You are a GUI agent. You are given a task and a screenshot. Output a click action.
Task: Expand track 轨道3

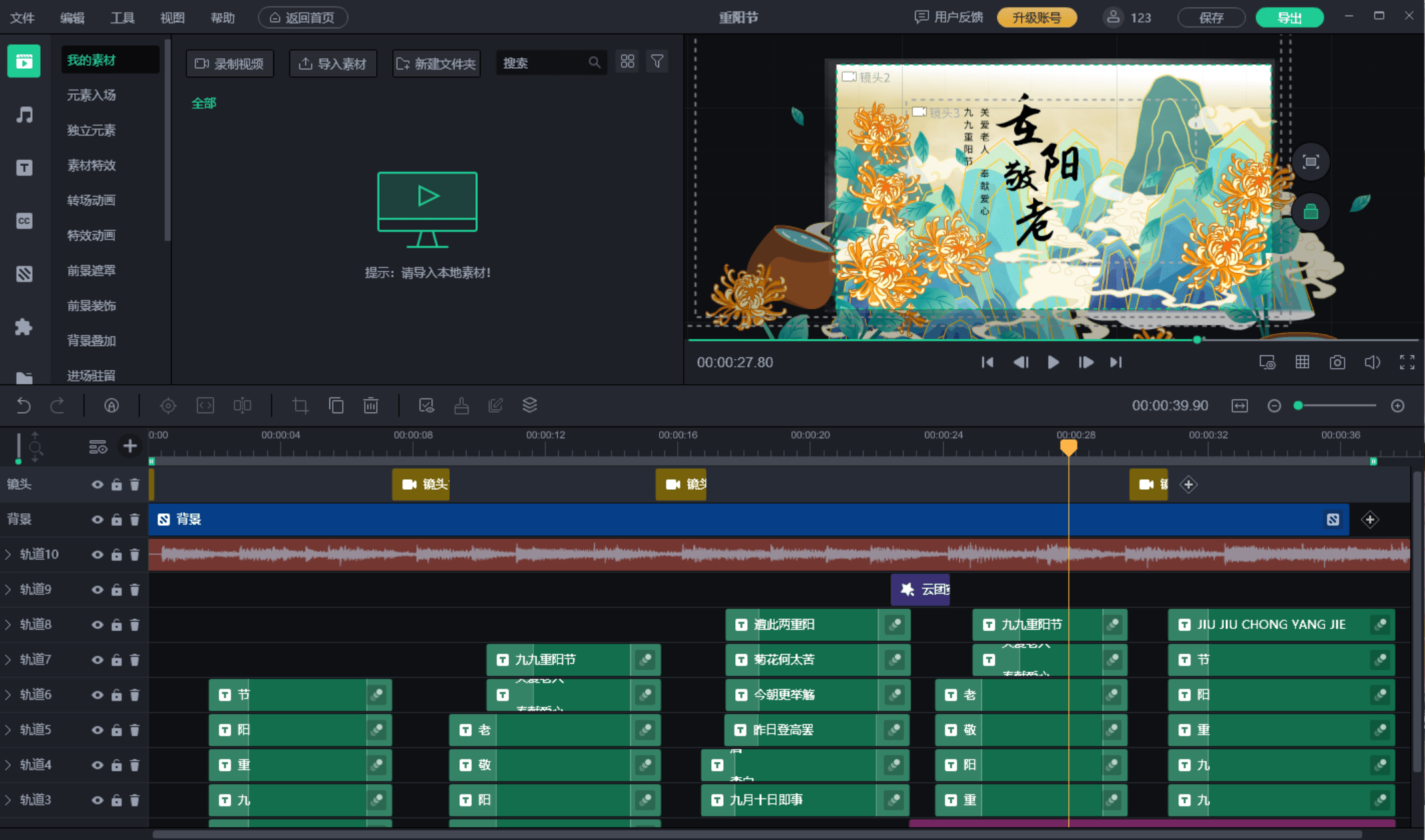8,800
